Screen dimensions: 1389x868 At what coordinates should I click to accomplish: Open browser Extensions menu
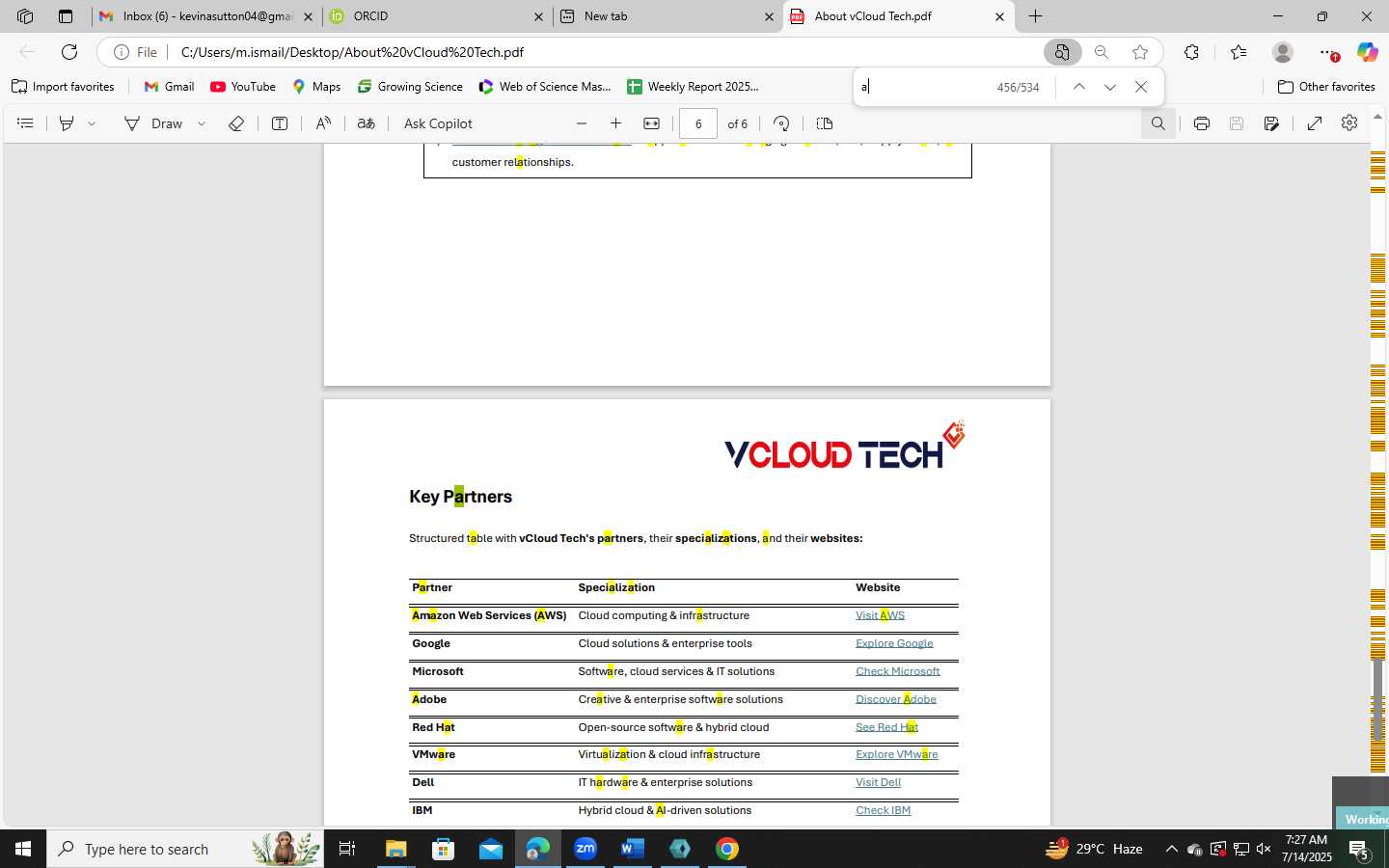1192,52
